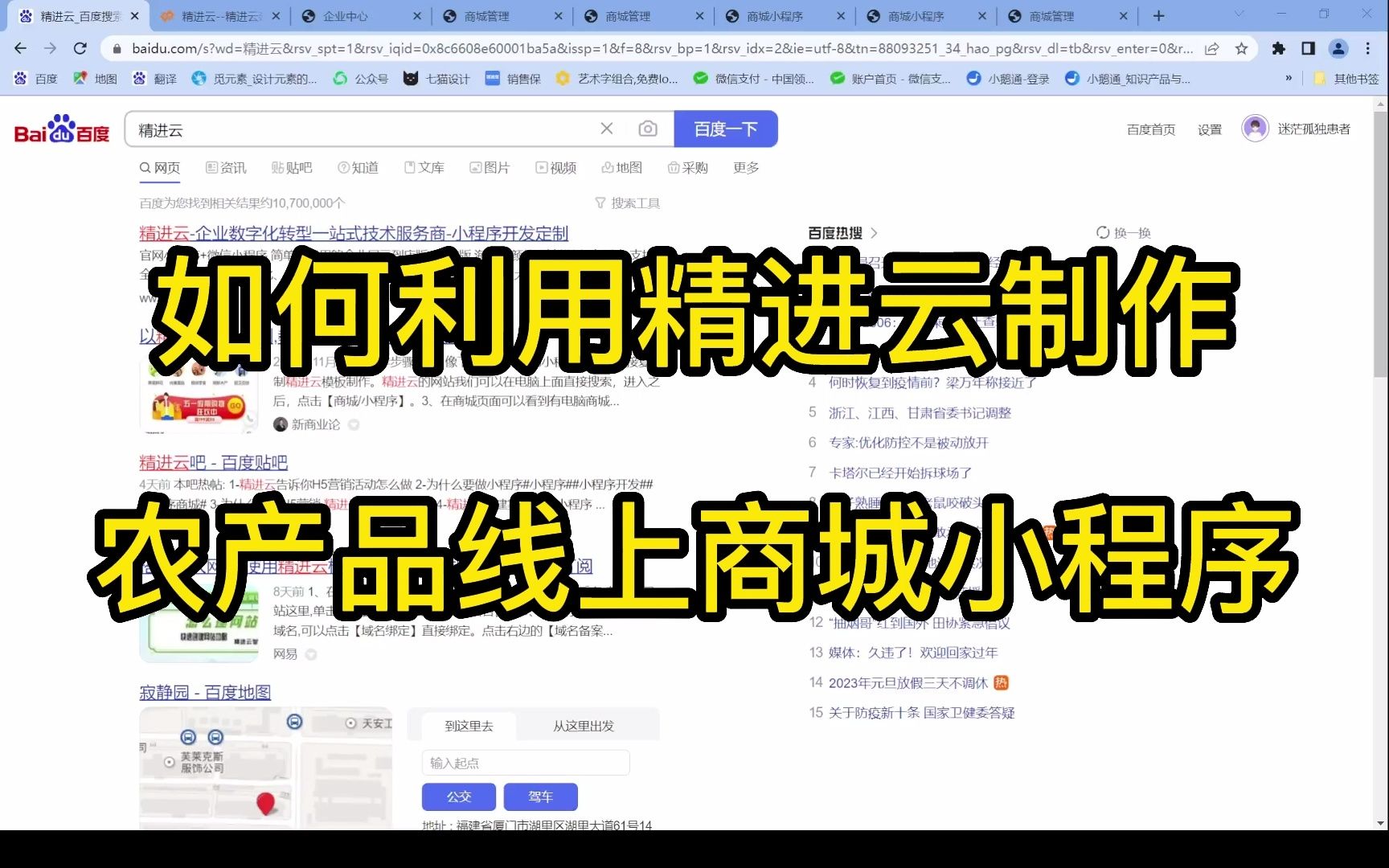Open hot search 2023年元旦放假三天不调休
Screen dimensions: 1389x868
click(908, 682)
